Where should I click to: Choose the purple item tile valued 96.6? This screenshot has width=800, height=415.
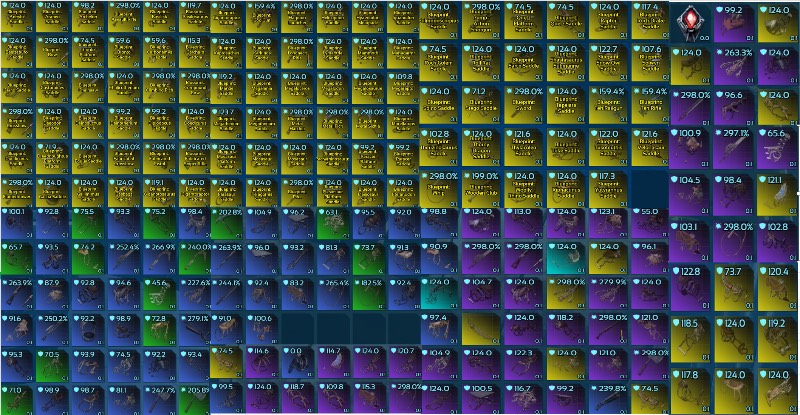point(734,109)
